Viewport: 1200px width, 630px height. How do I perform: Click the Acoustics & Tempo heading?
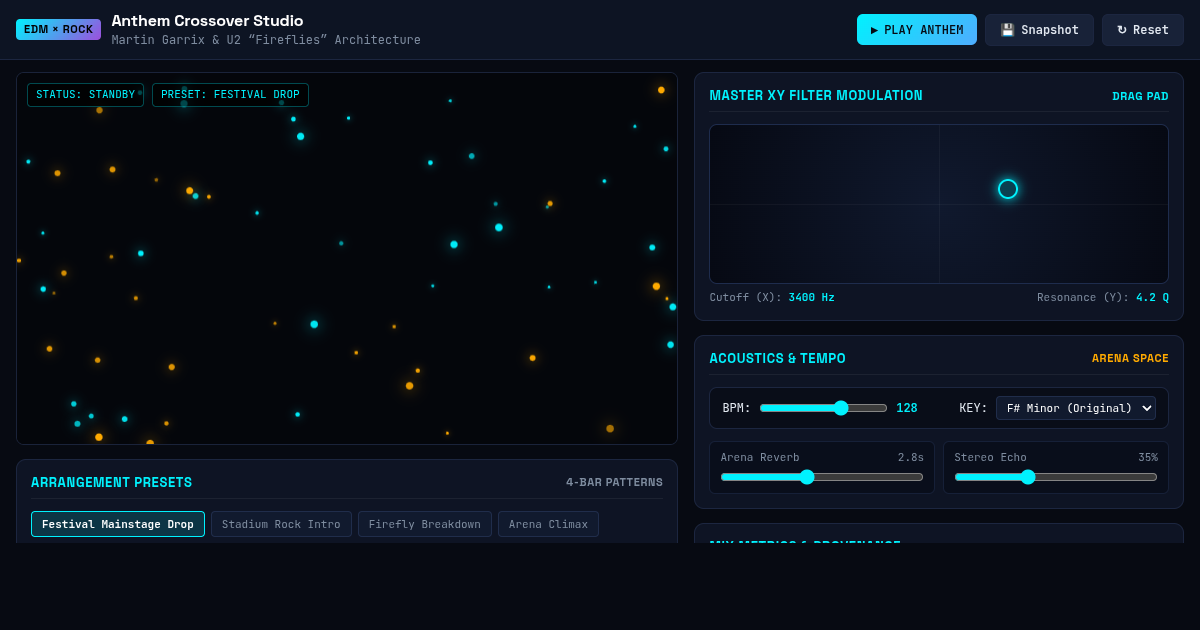click(778, 359)
